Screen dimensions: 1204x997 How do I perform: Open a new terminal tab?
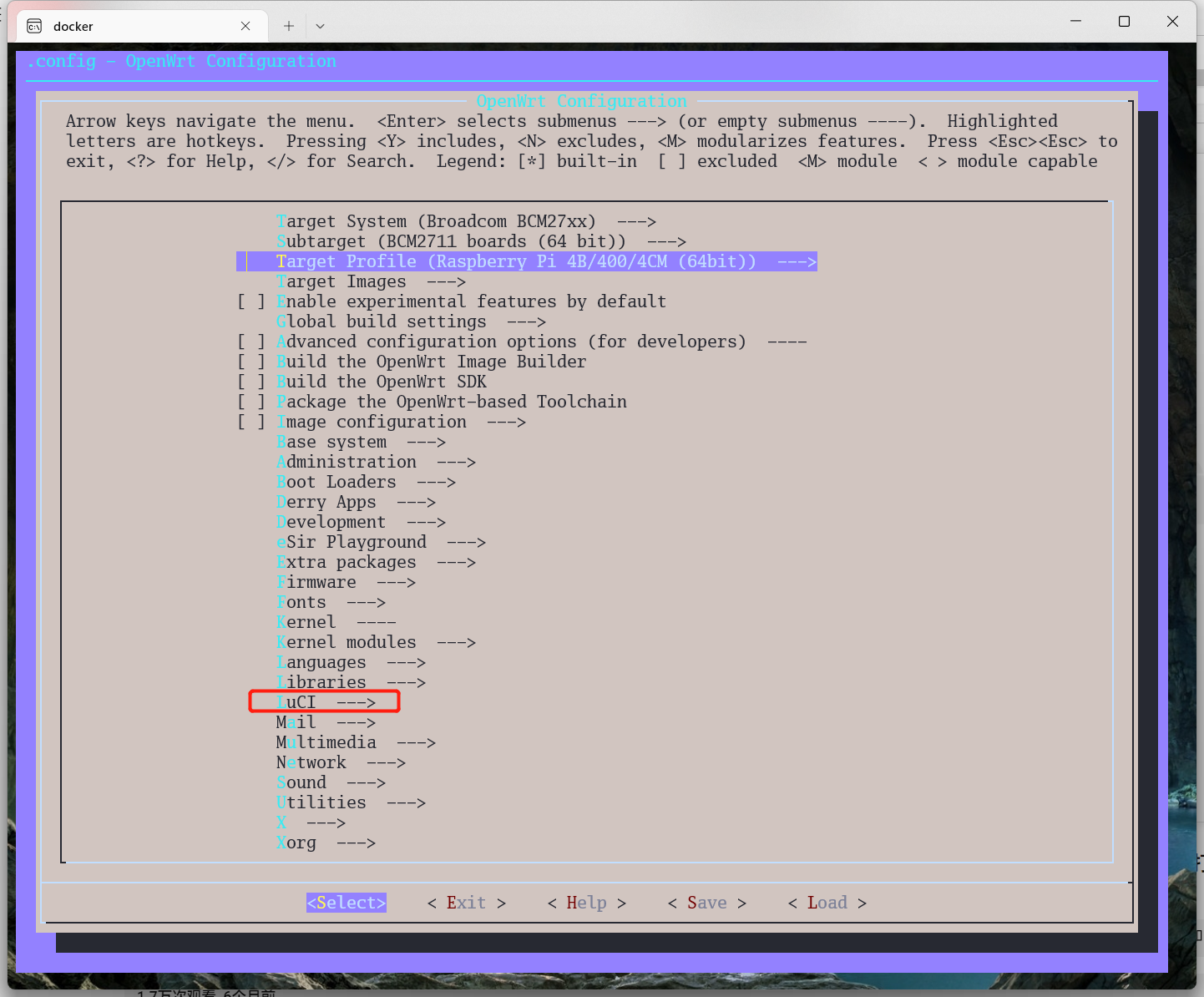289,26
